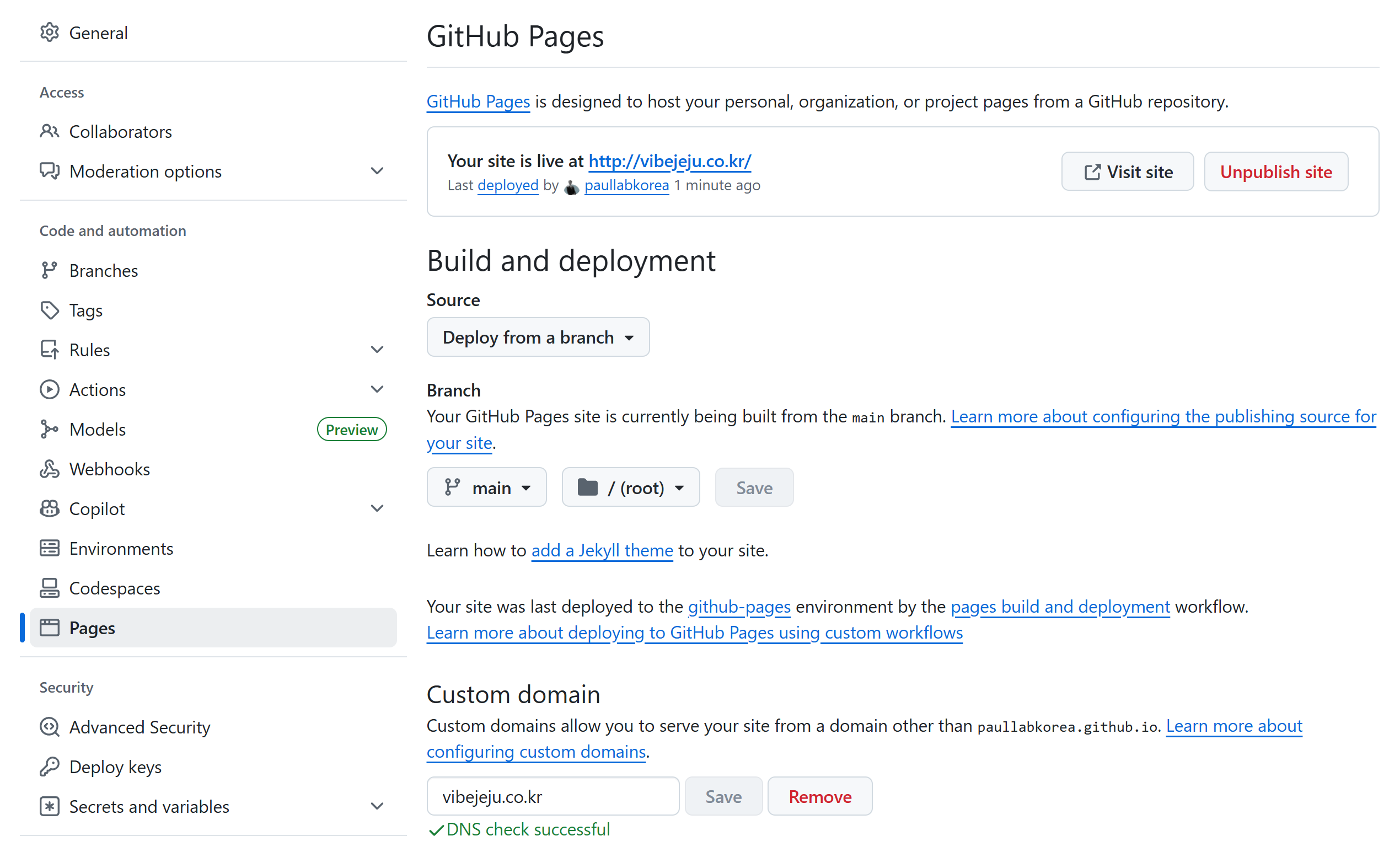
Task: Open Collaborators settings page
Action: (x=120, y=131)
